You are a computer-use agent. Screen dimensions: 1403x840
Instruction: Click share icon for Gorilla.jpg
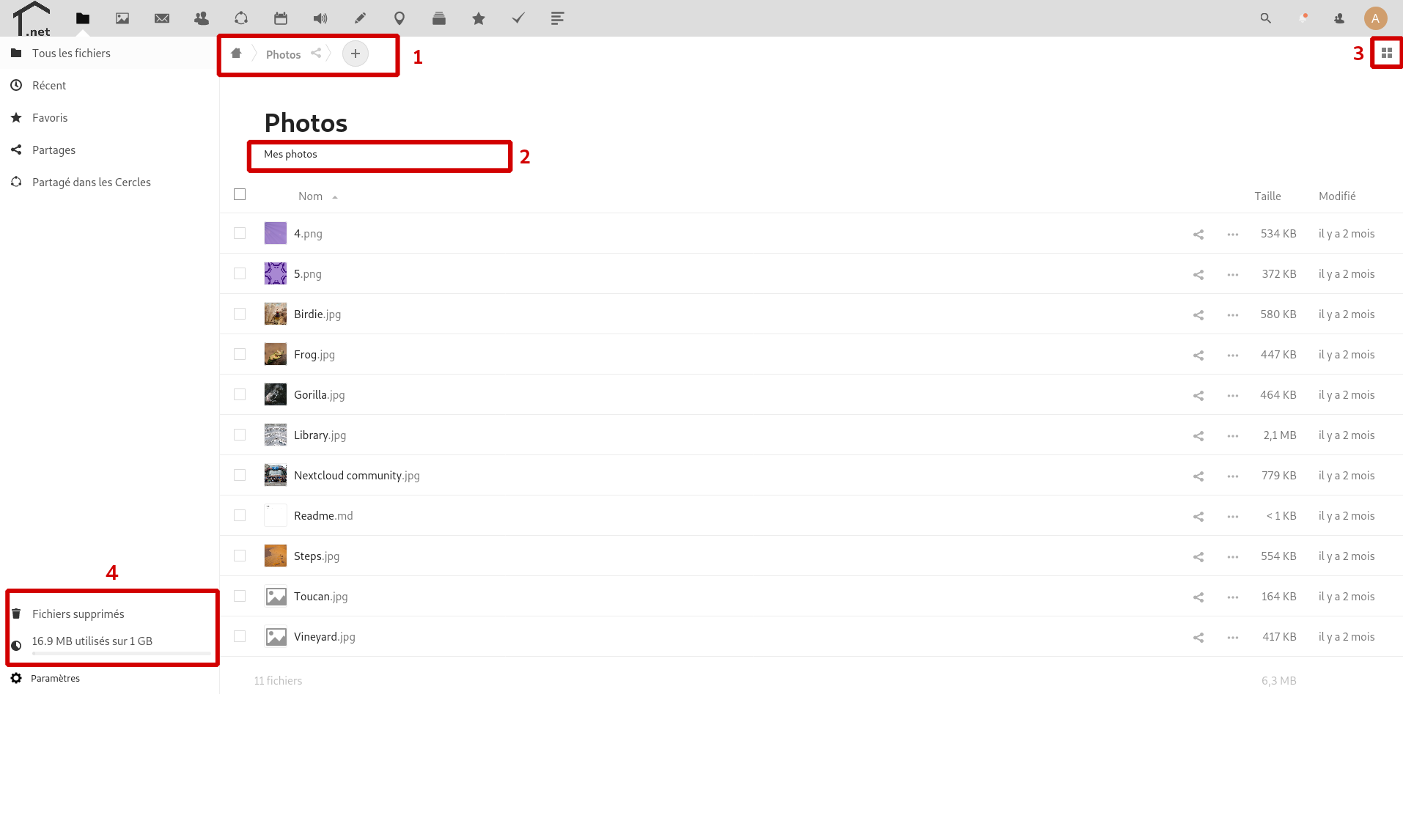point(1198,395)
